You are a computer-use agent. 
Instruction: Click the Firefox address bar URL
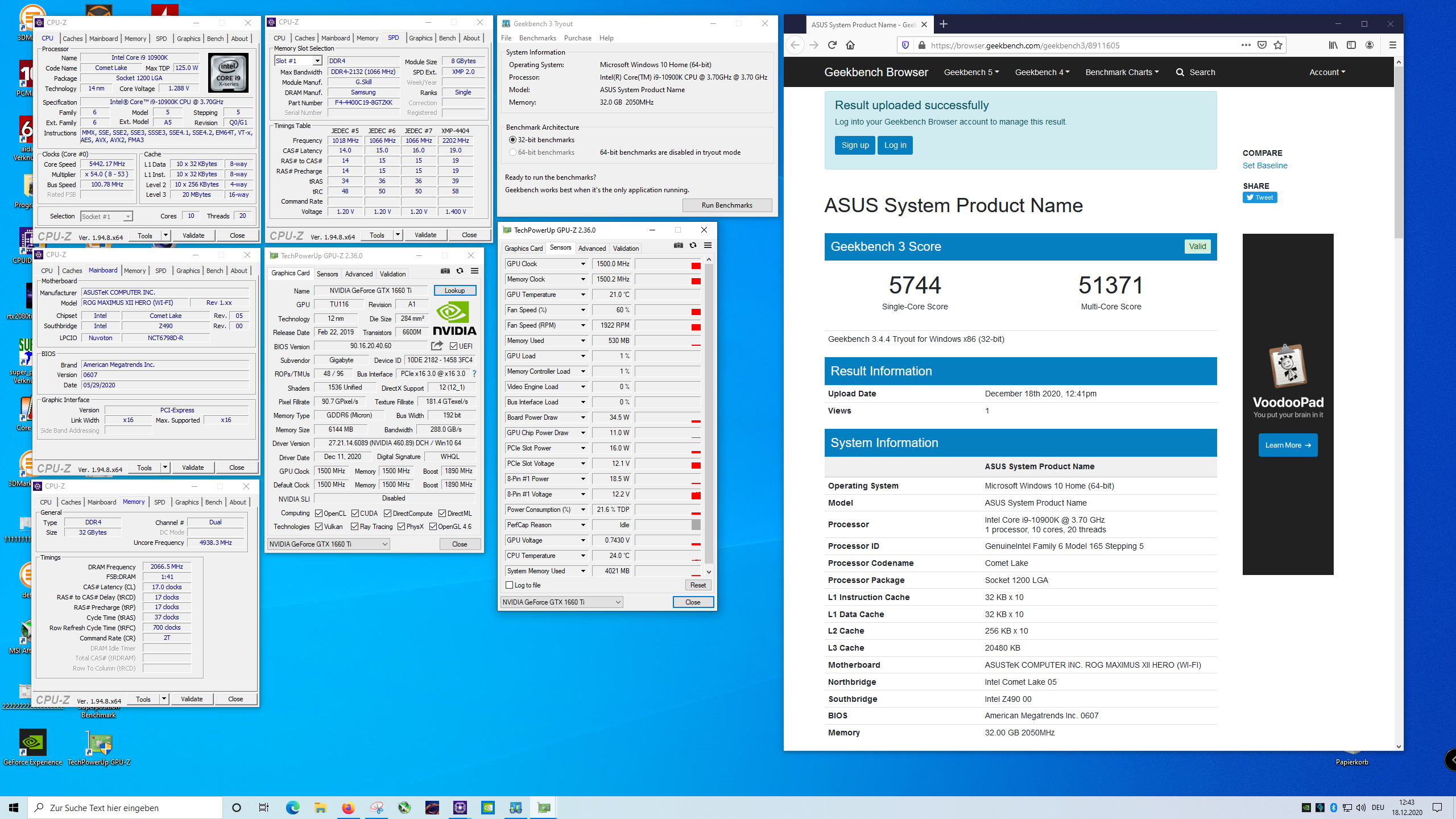point(1025,45)
